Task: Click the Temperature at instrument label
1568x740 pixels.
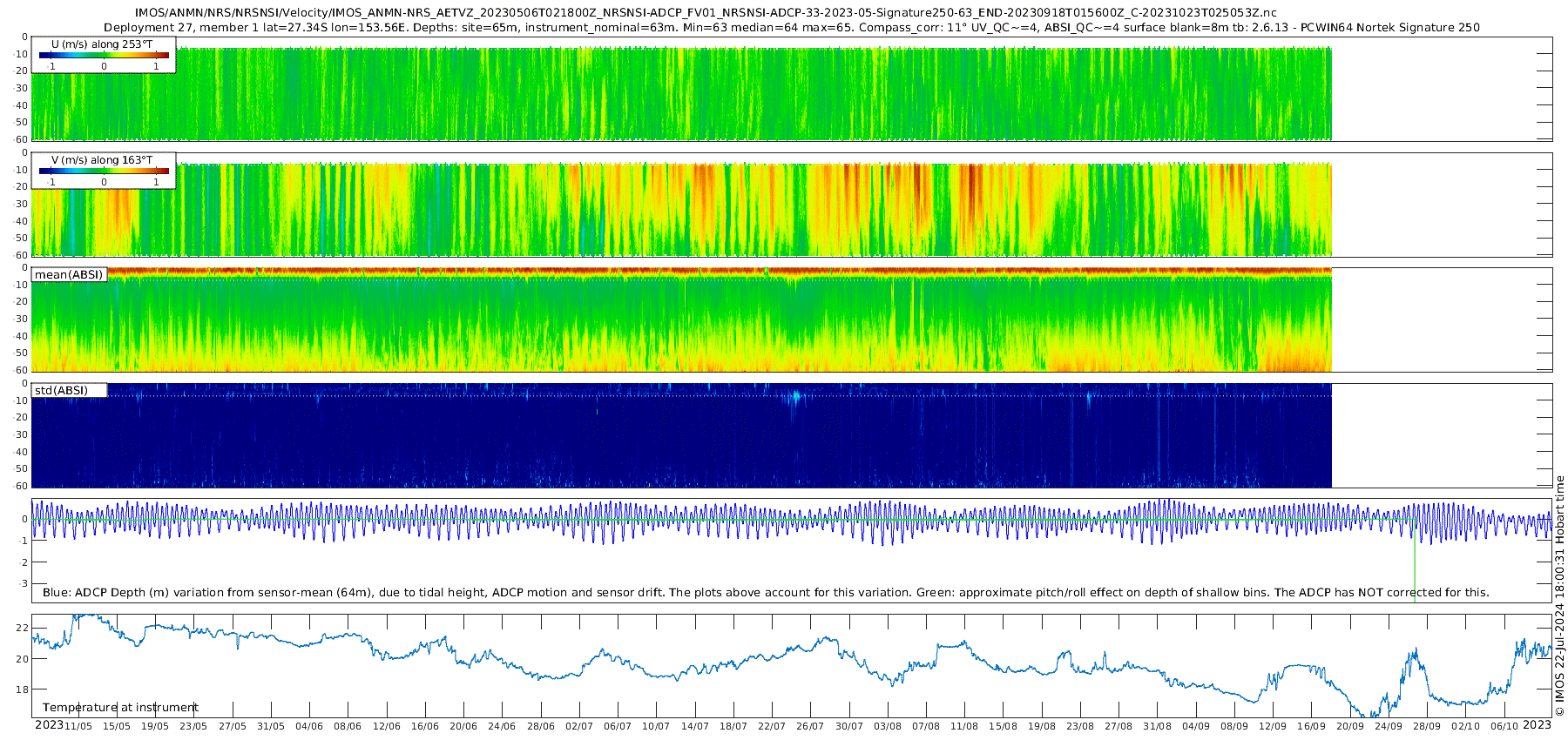Action: click(120, 708)
